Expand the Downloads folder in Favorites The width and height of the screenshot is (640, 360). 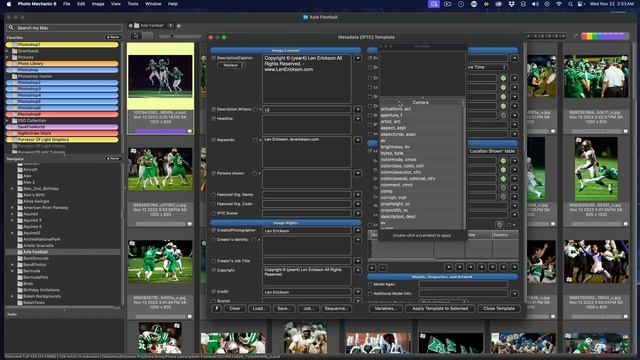(7, 51)
